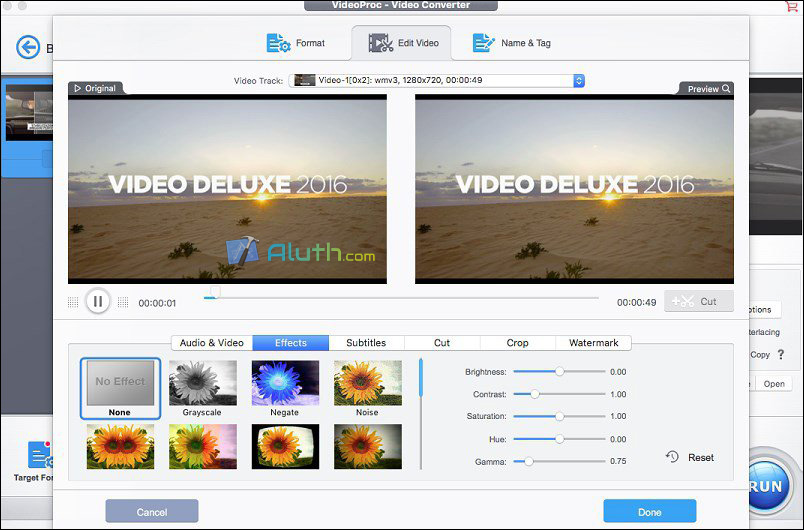Open the Crop tab
This screenshot has width=804, height=530.
pyautogui.click(x=517, y=343)
